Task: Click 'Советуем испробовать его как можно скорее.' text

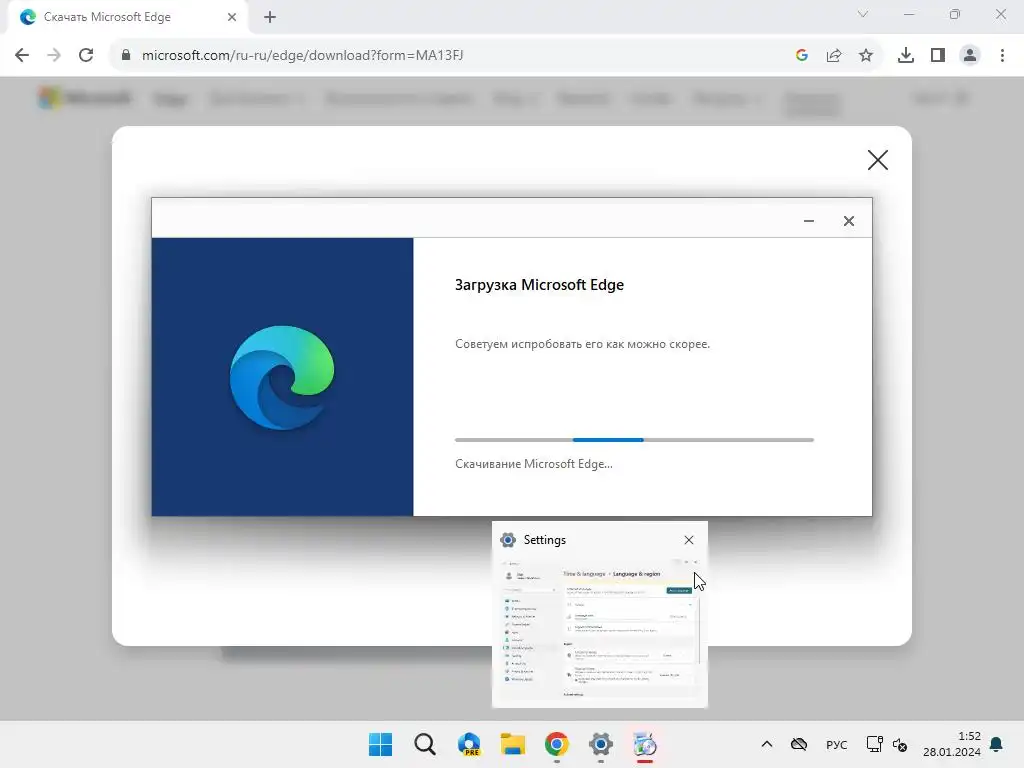Action: click(x=582, y=344)
